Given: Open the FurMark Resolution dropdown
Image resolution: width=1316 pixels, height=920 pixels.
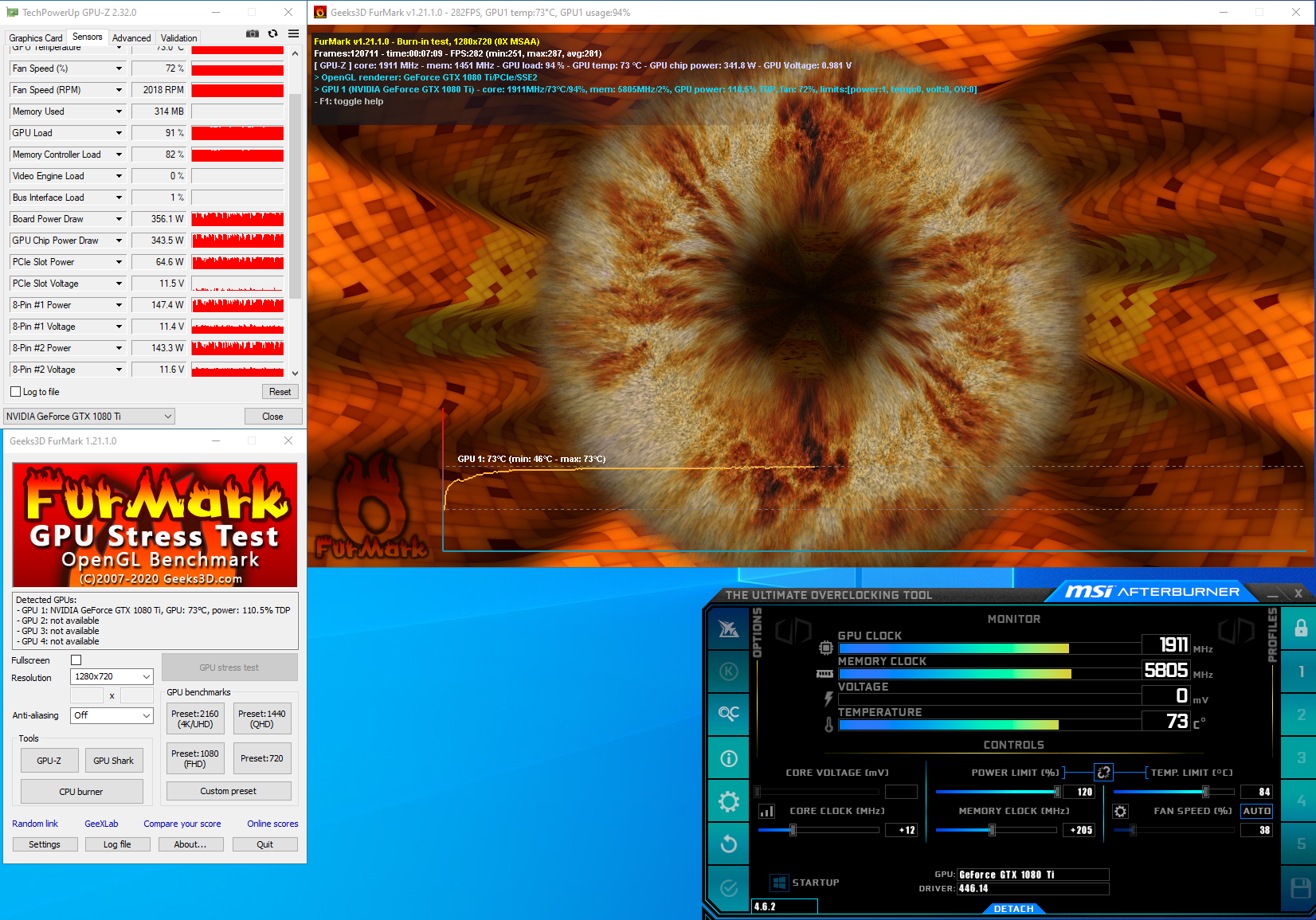Looking at the screenshot, I should (112, 676).
